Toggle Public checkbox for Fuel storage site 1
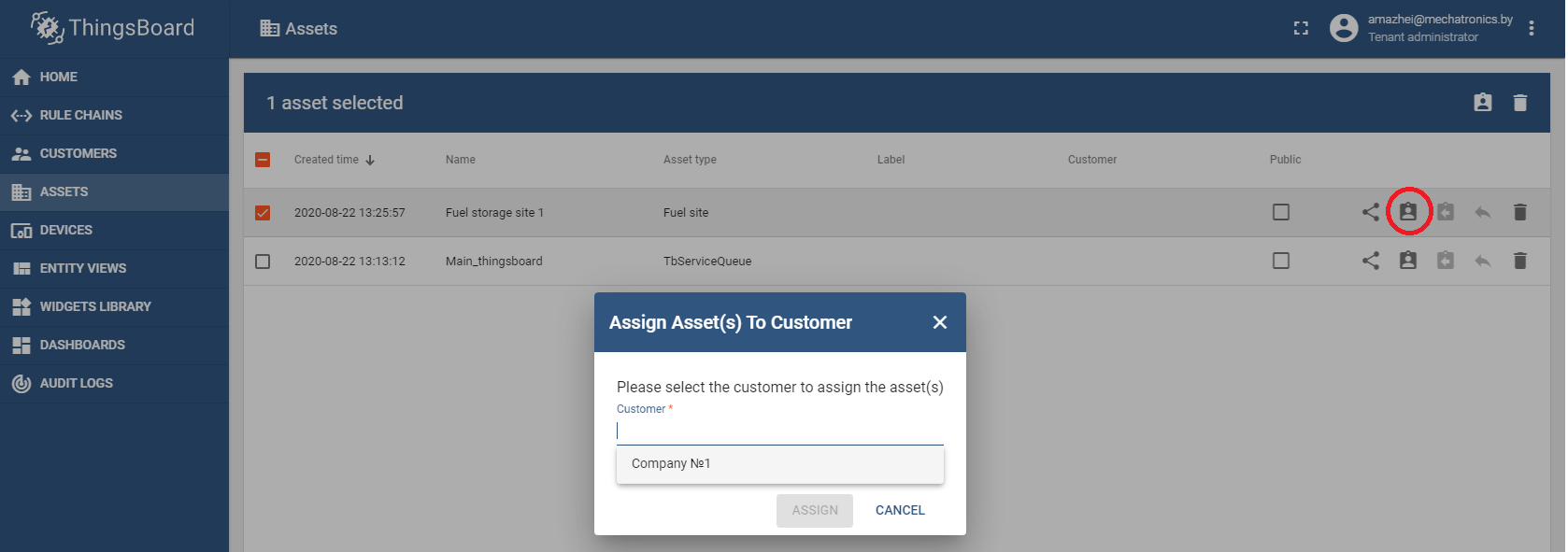Screen dimensions: 1568x552 point(1281,212)
